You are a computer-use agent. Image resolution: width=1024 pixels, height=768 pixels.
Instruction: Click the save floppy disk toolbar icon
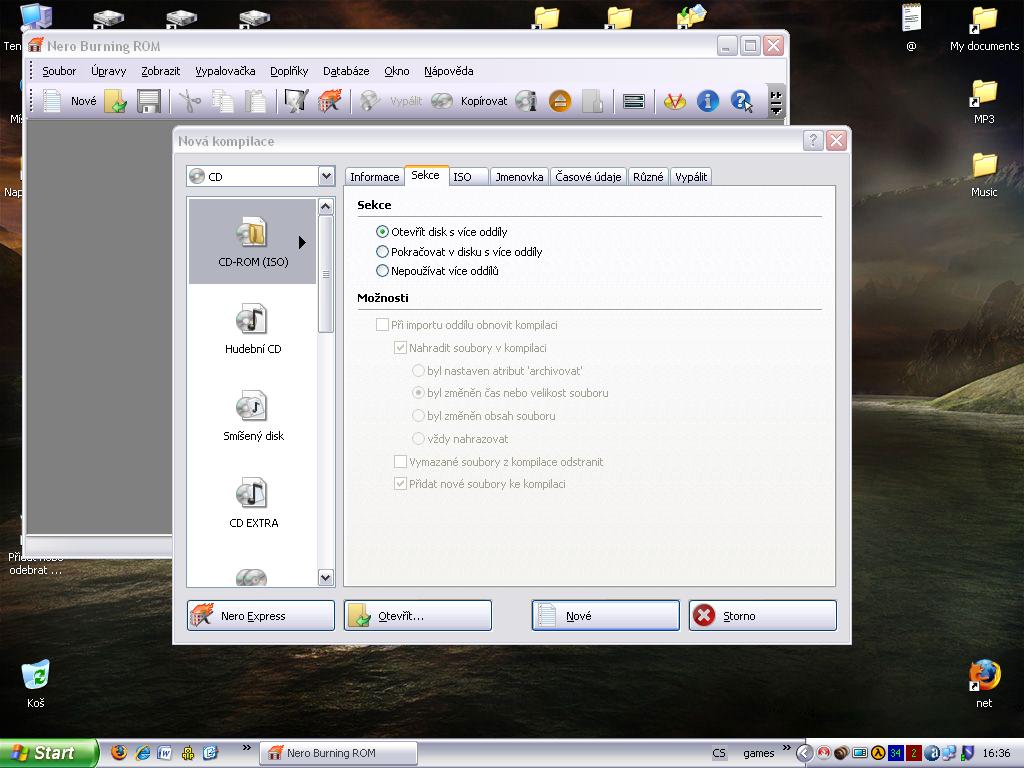click(x=149, y=101)
